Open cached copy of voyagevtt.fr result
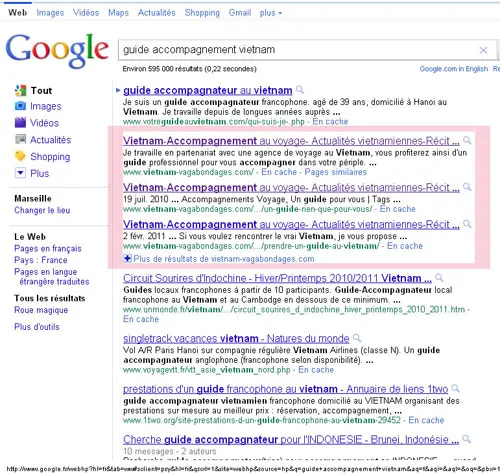 coord(316,370)
